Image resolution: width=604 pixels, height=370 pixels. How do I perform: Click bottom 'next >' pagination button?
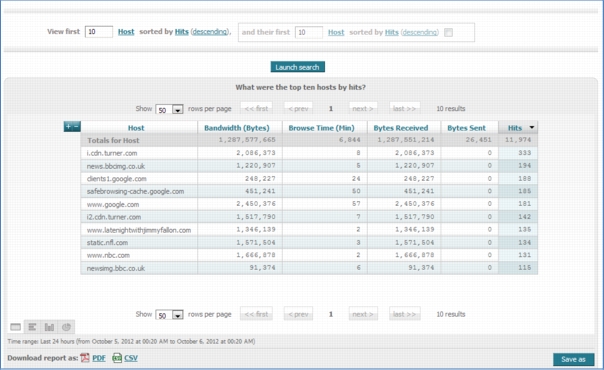point(363,314)
